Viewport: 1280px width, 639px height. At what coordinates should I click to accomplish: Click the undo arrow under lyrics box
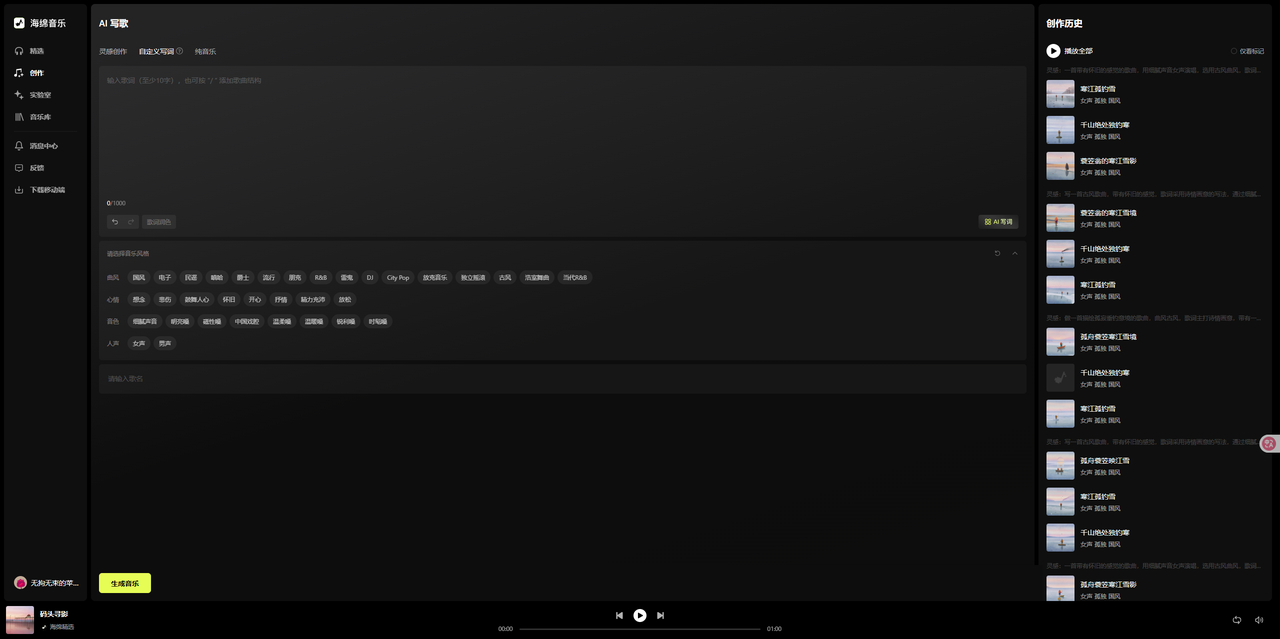(115, 222)
